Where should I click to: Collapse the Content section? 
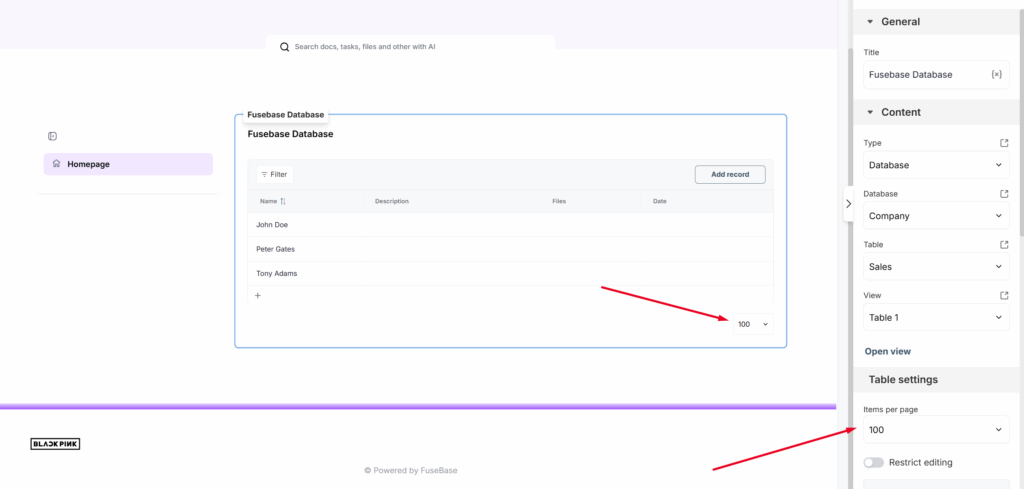pos(870,112)
